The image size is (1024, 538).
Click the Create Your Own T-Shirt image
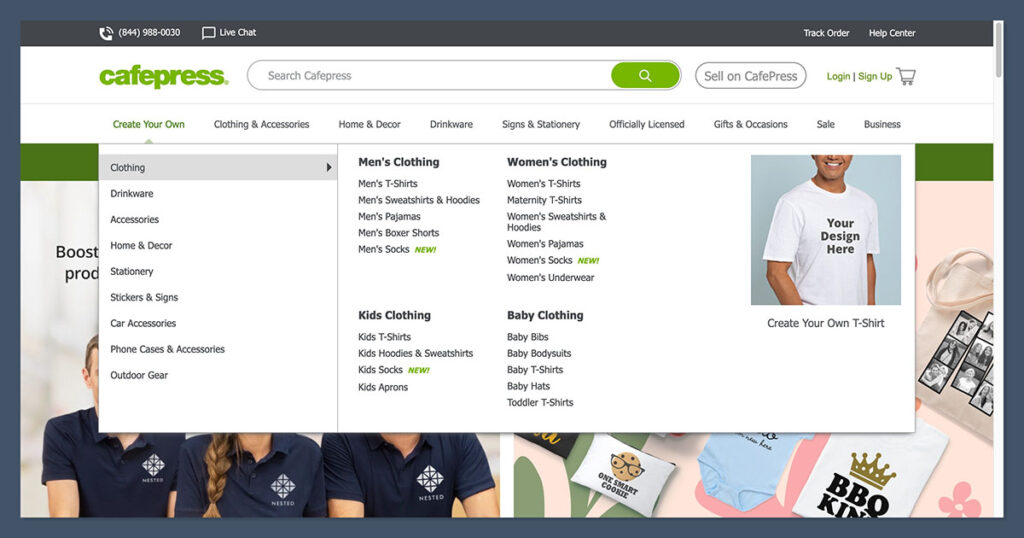coord(825,230)
